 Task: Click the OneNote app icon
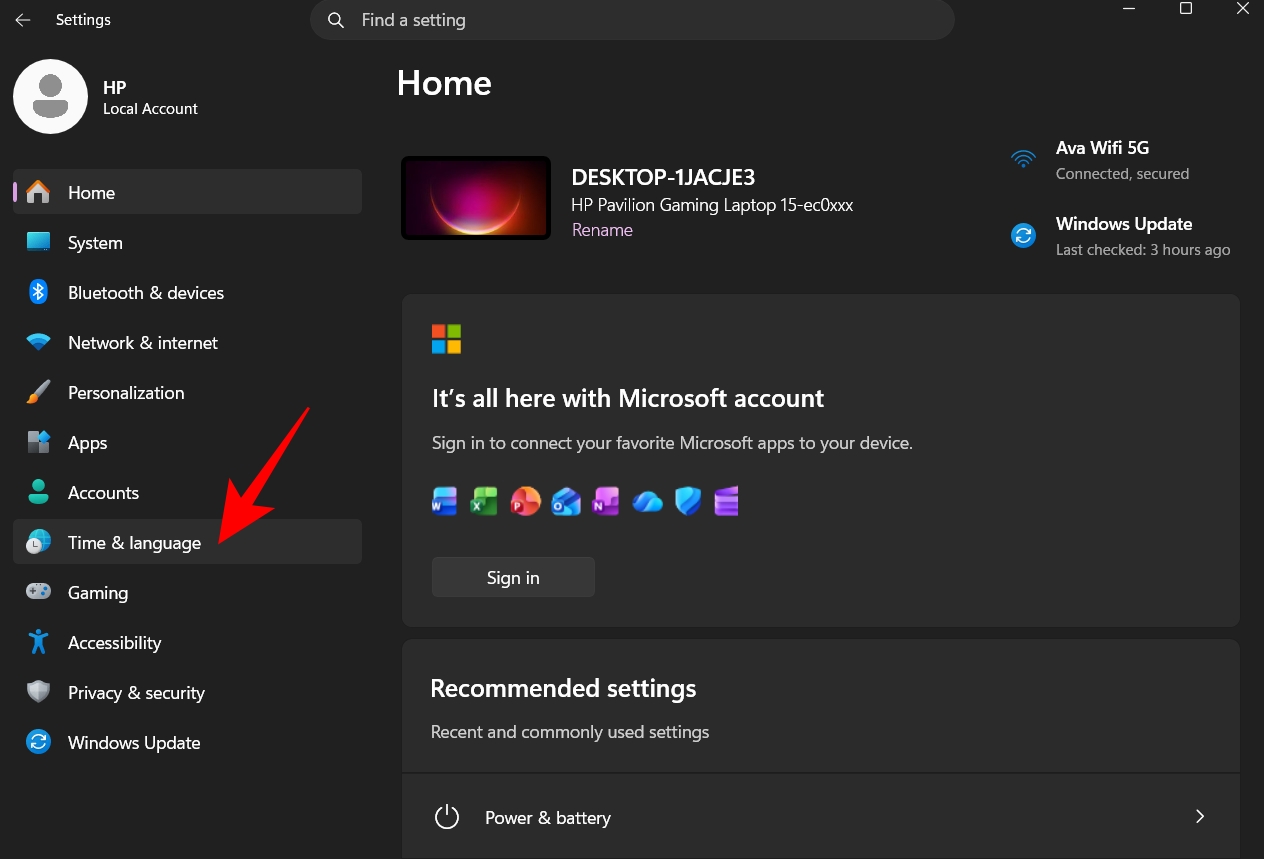tap(606, 501)
